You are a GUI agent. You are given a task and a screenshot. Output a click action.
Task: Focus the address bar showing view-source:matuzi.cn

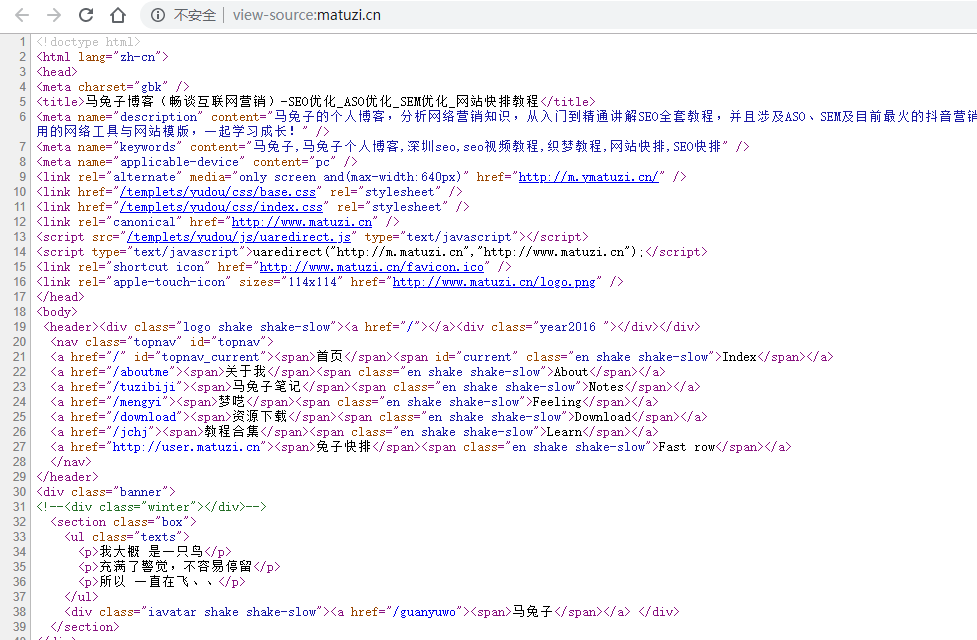tap(307, 15)
